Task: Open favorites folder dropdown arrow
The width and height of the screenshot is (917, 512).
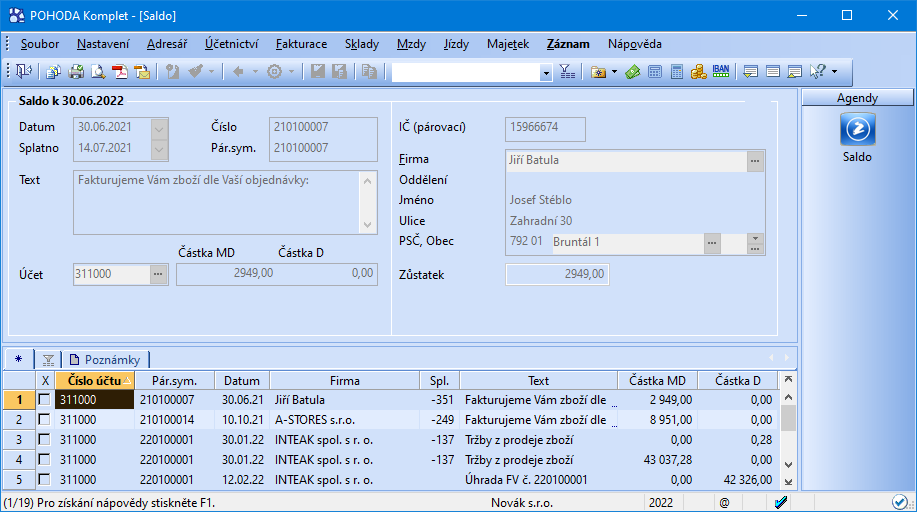Action: click(x=614, y=72)
